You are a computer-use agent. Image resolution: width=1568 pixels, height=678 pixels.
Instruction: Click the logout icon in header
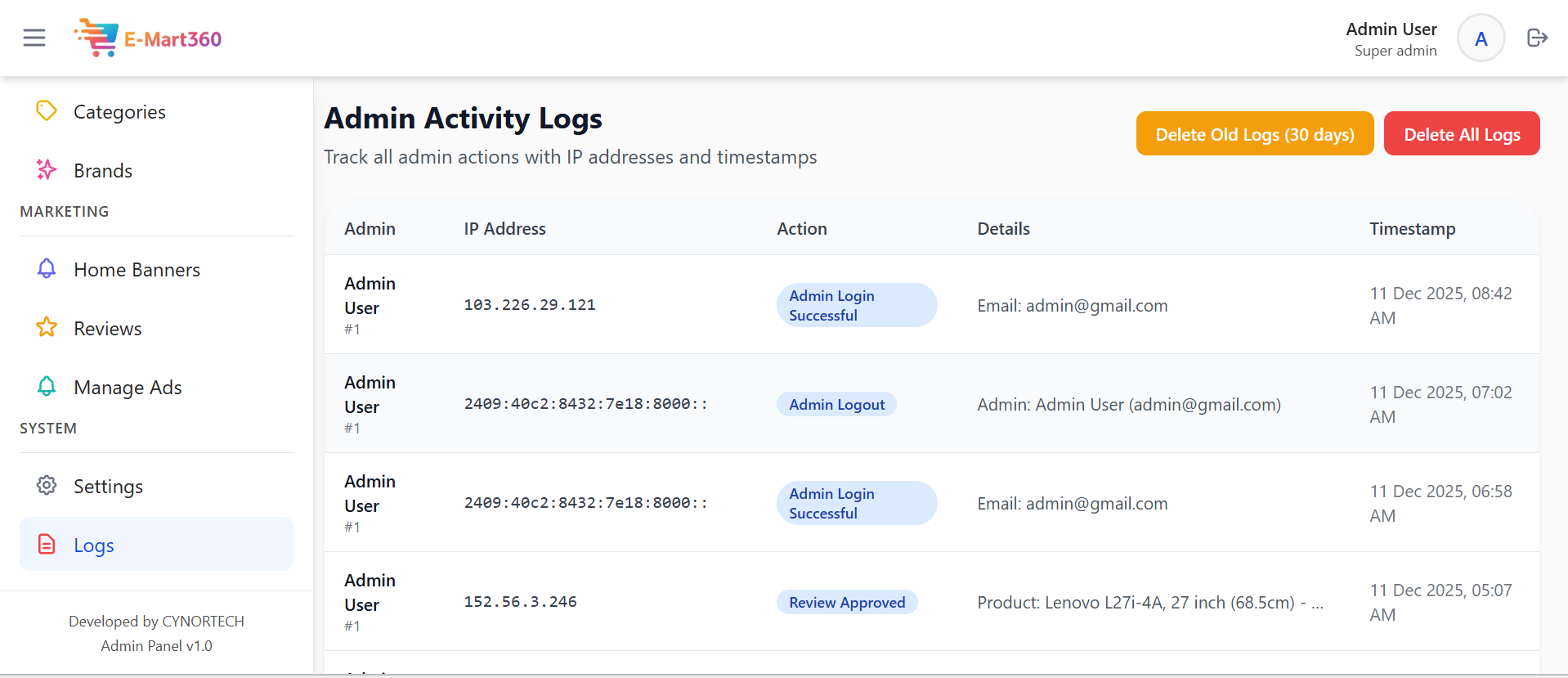pos(1537,38)
